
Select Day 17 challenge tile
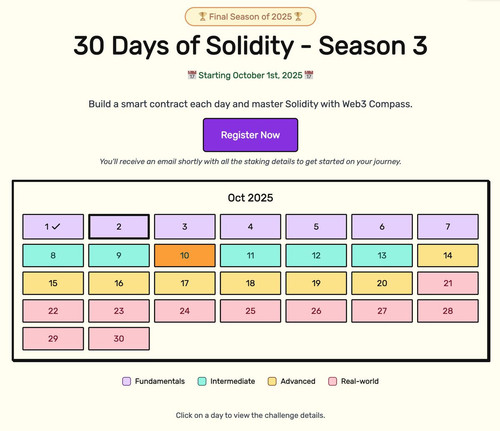(185, 283)
